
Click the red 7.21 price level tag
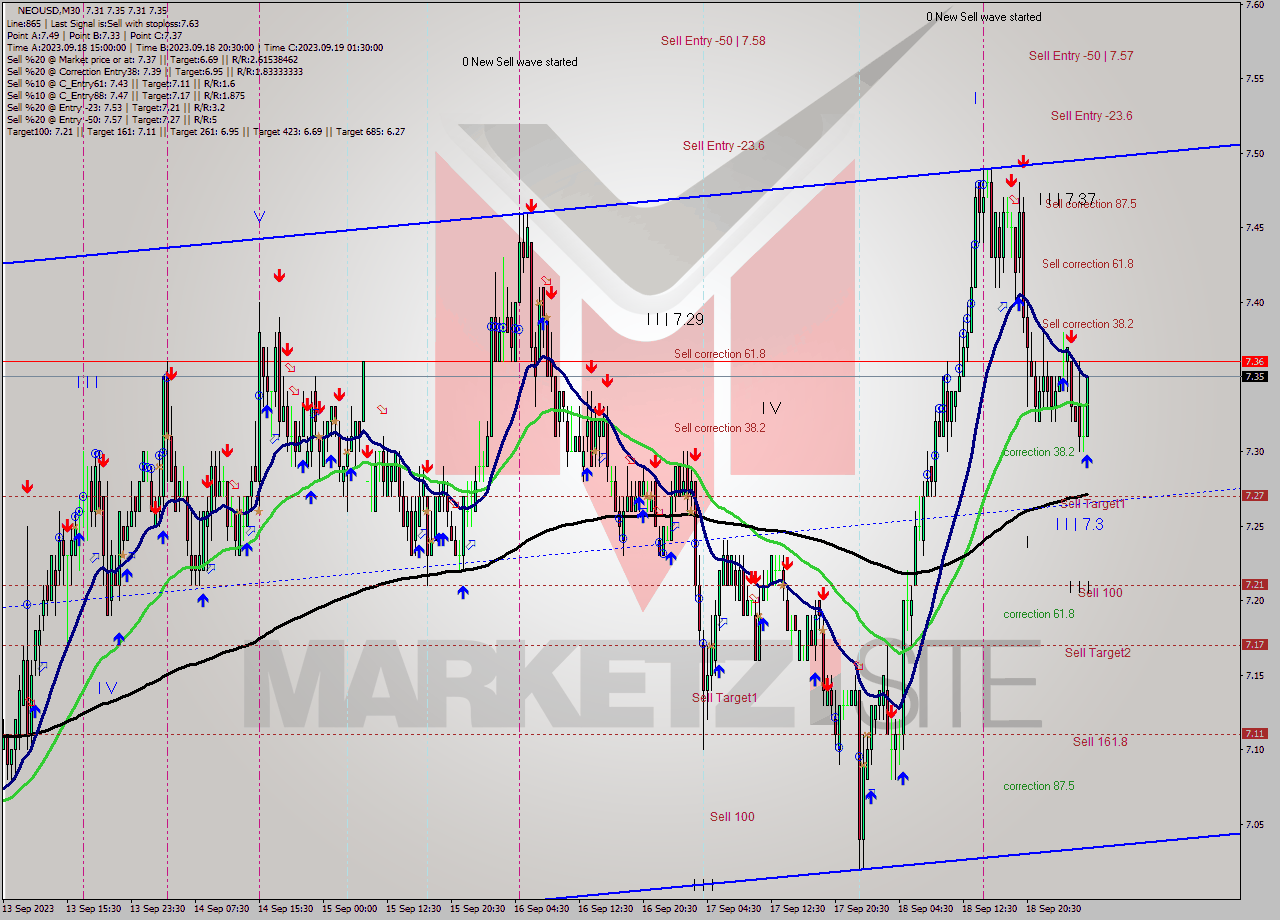pyautogui.click(x=1255, y=585)
